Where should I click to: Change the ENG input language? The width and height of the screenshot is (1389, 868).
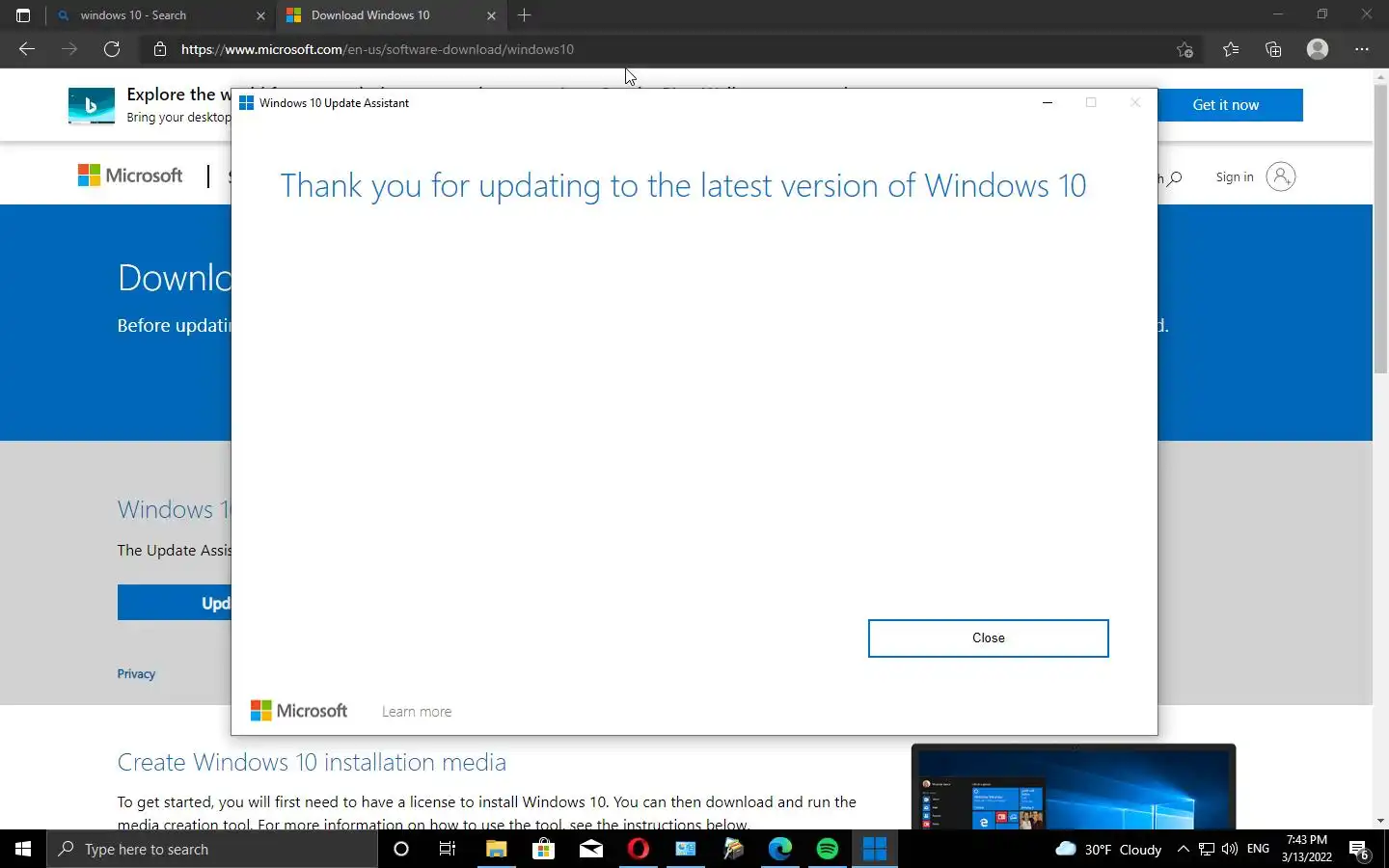pyautogui.click(x=1258, y=849)
